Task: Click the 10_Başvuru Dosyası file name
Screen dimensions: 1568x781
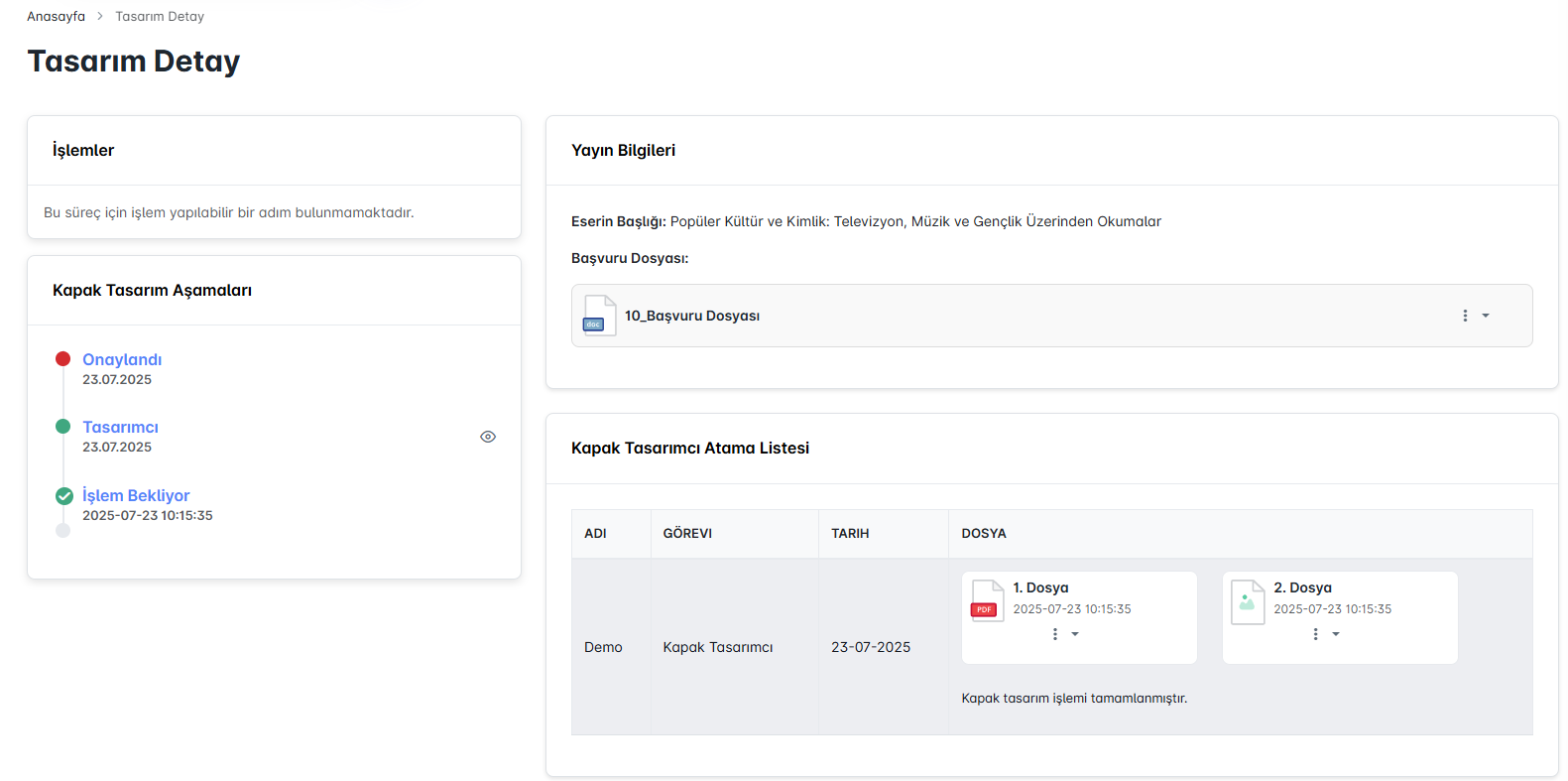Action: [x=692, y=316]
